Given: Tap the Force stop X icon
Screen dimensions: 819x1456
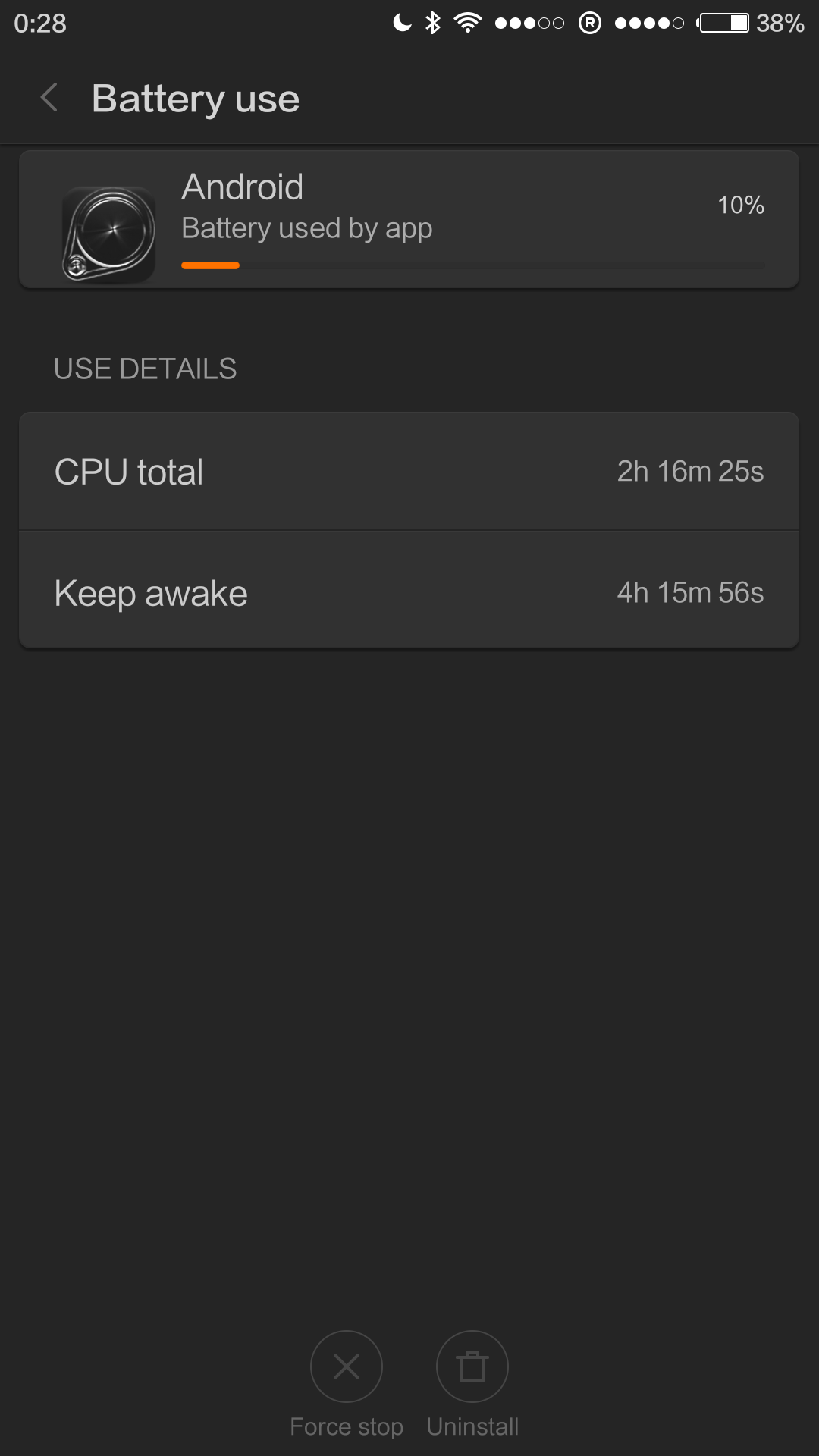Looking at the screenshot, I should click(347, 1367).
